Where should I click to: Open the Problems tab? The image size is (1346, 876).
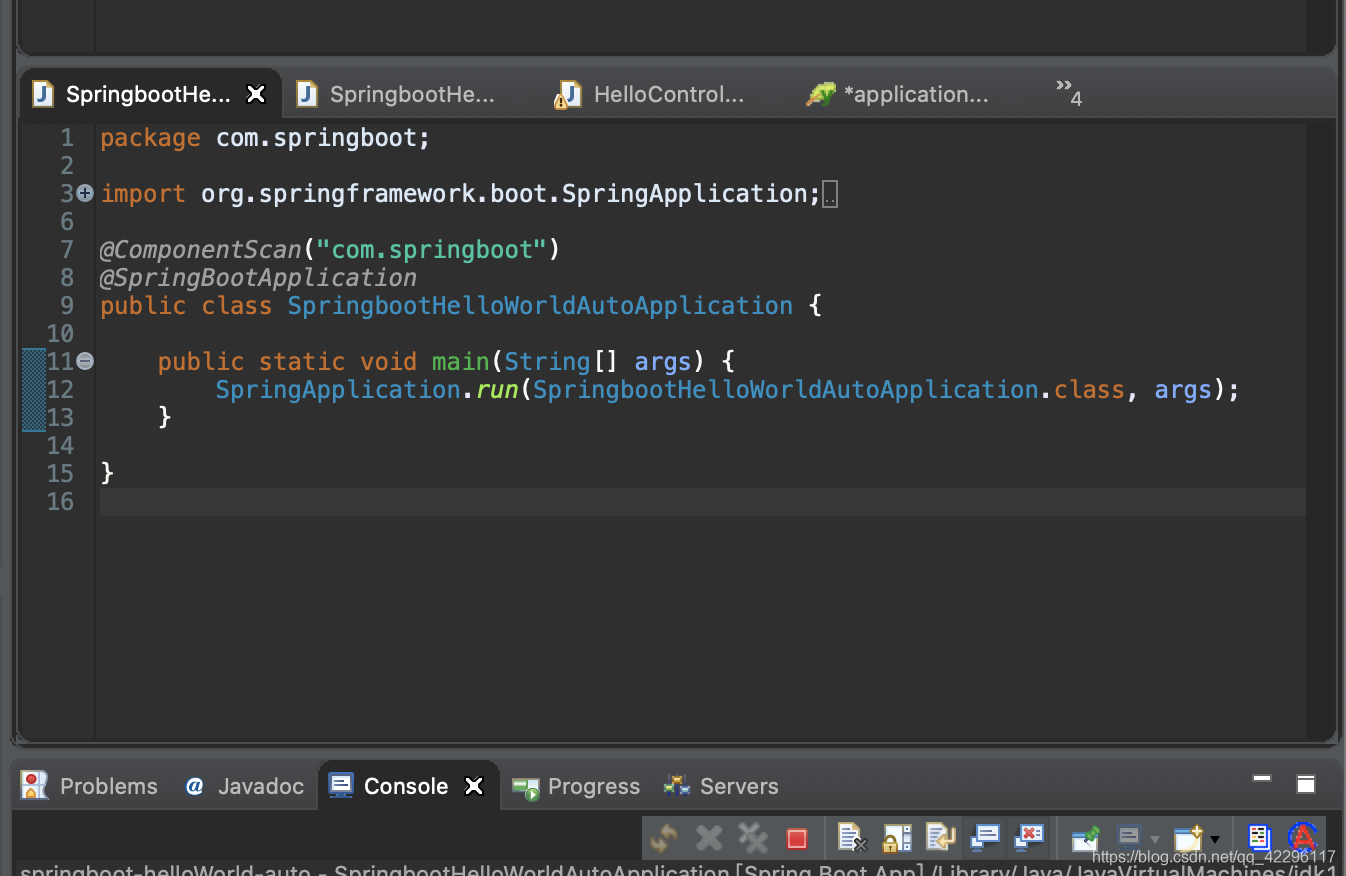click(x=90, y=786)
